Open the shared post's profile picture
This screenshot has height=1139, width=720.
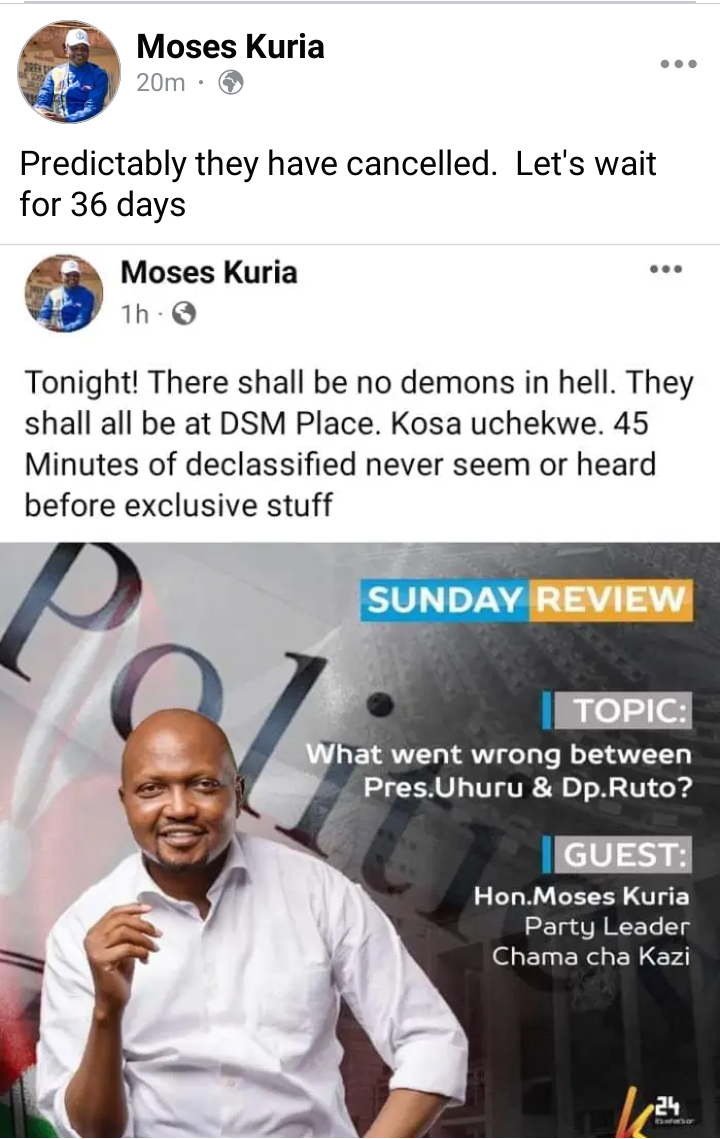pyautogui.click(x=64, y=293)
